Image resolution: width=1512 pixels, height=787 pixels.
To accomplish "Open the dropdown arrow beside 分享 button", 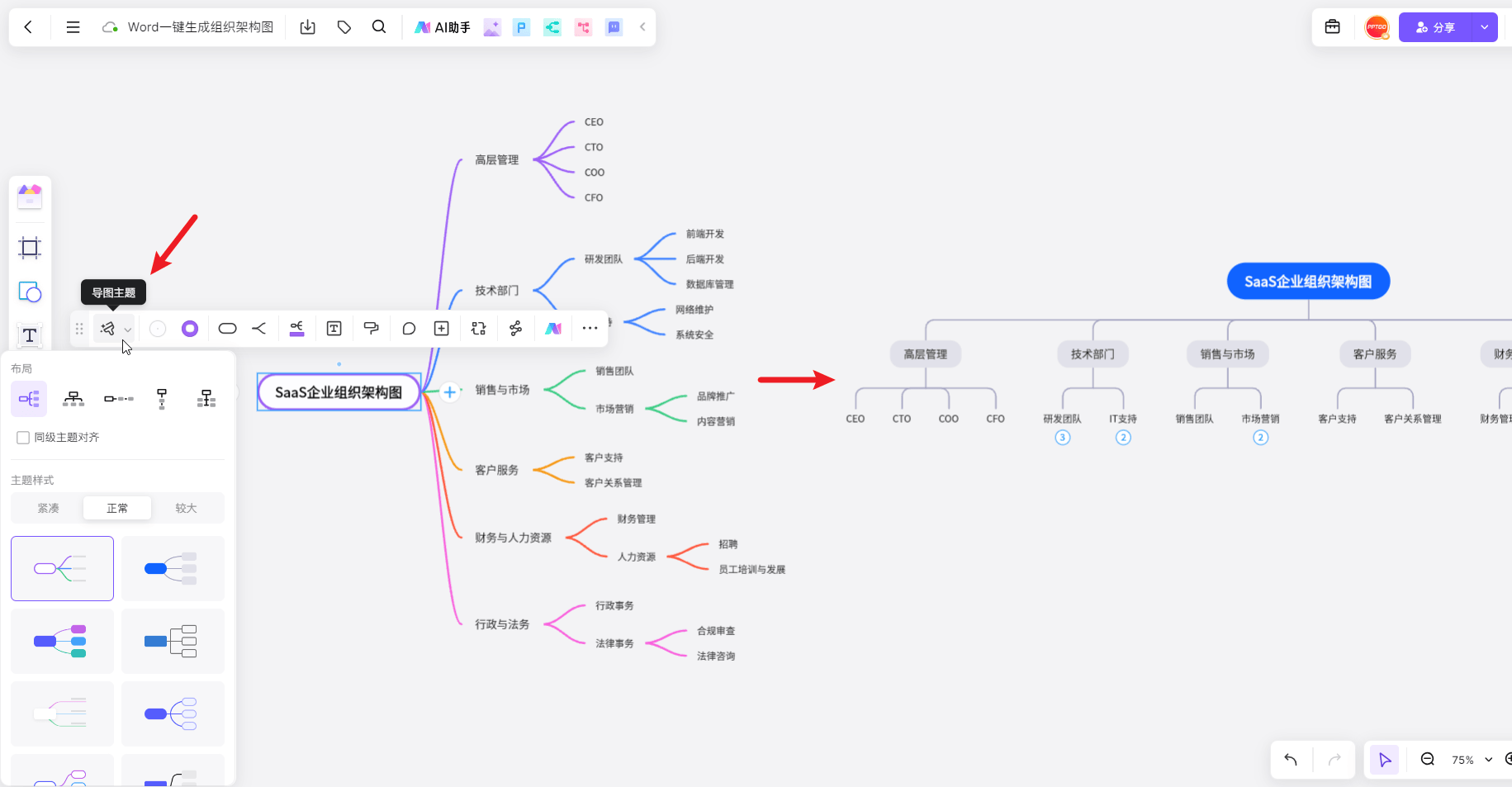I will pyautogui.click(x=1485, y=27).
